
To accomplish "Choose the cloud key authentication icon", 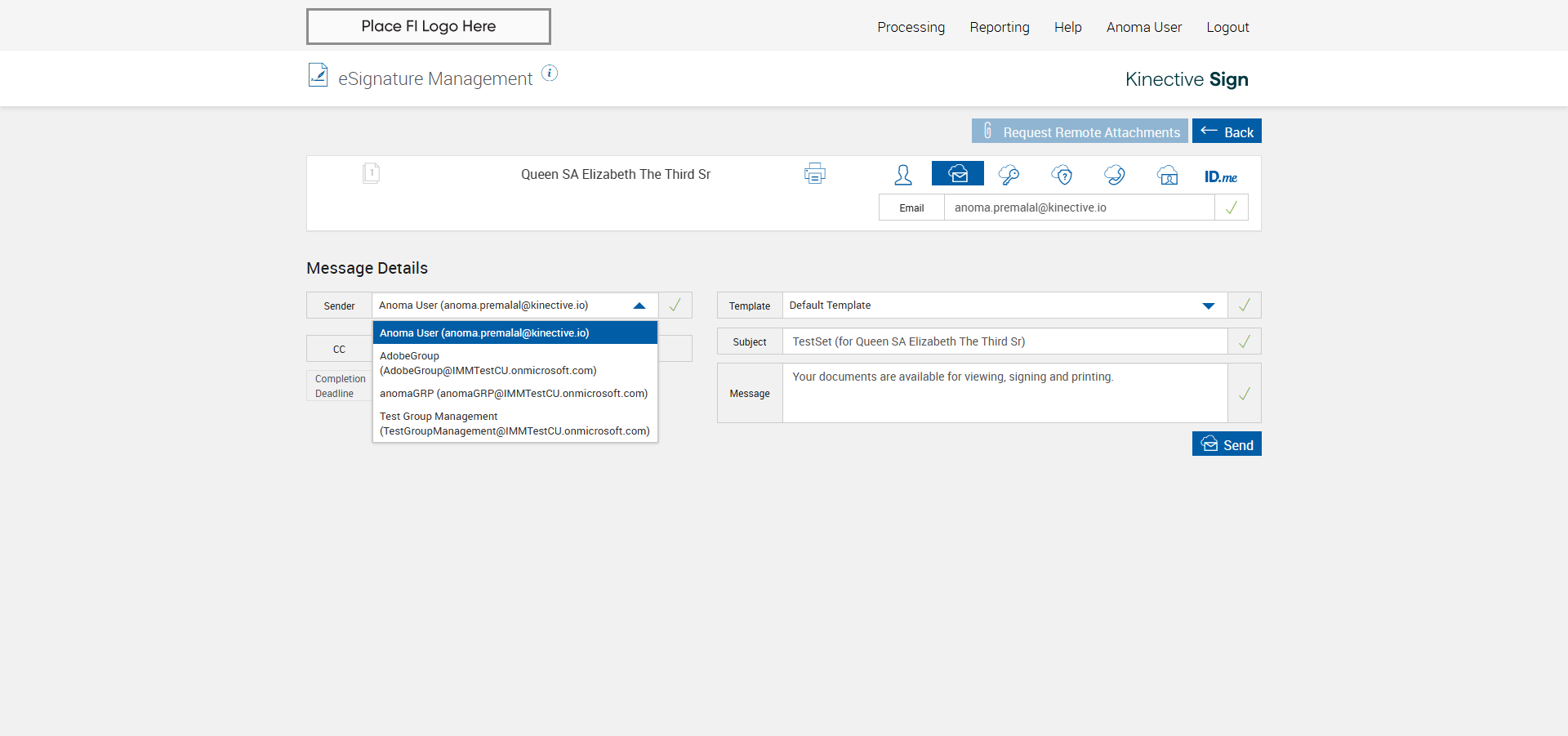I will coord(1009,175).
